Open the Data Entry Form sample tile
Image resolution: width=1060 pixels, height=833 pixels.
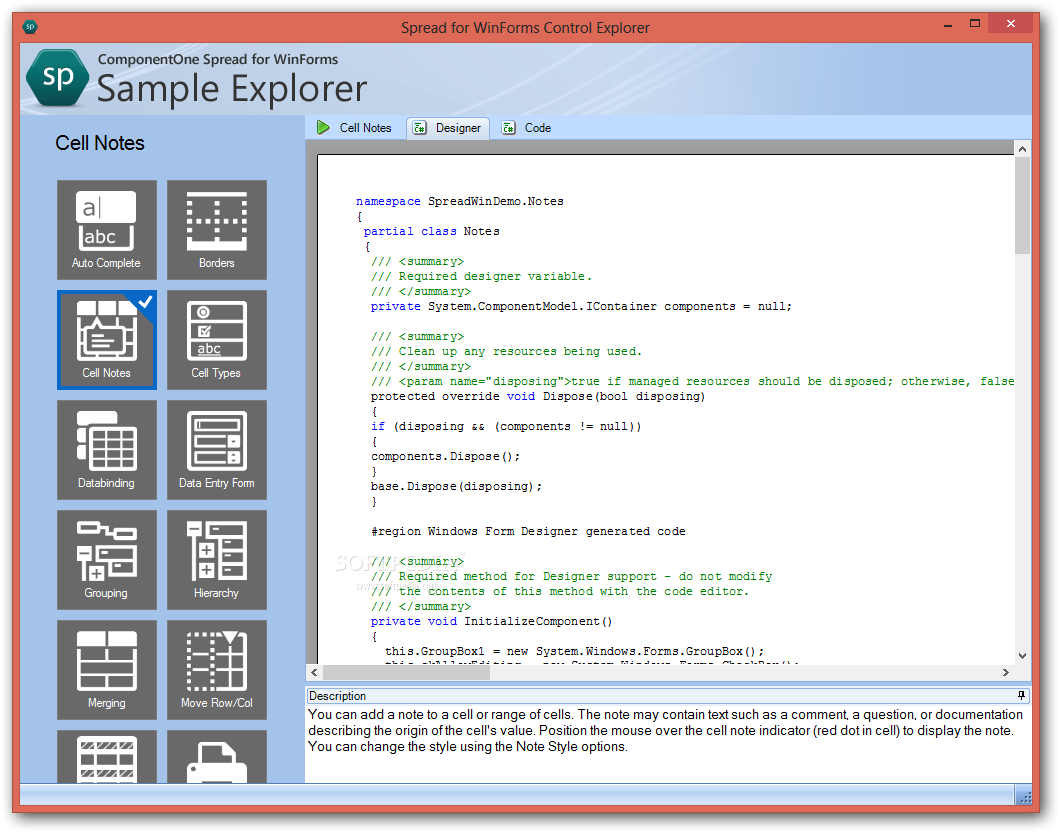(217, 450)
